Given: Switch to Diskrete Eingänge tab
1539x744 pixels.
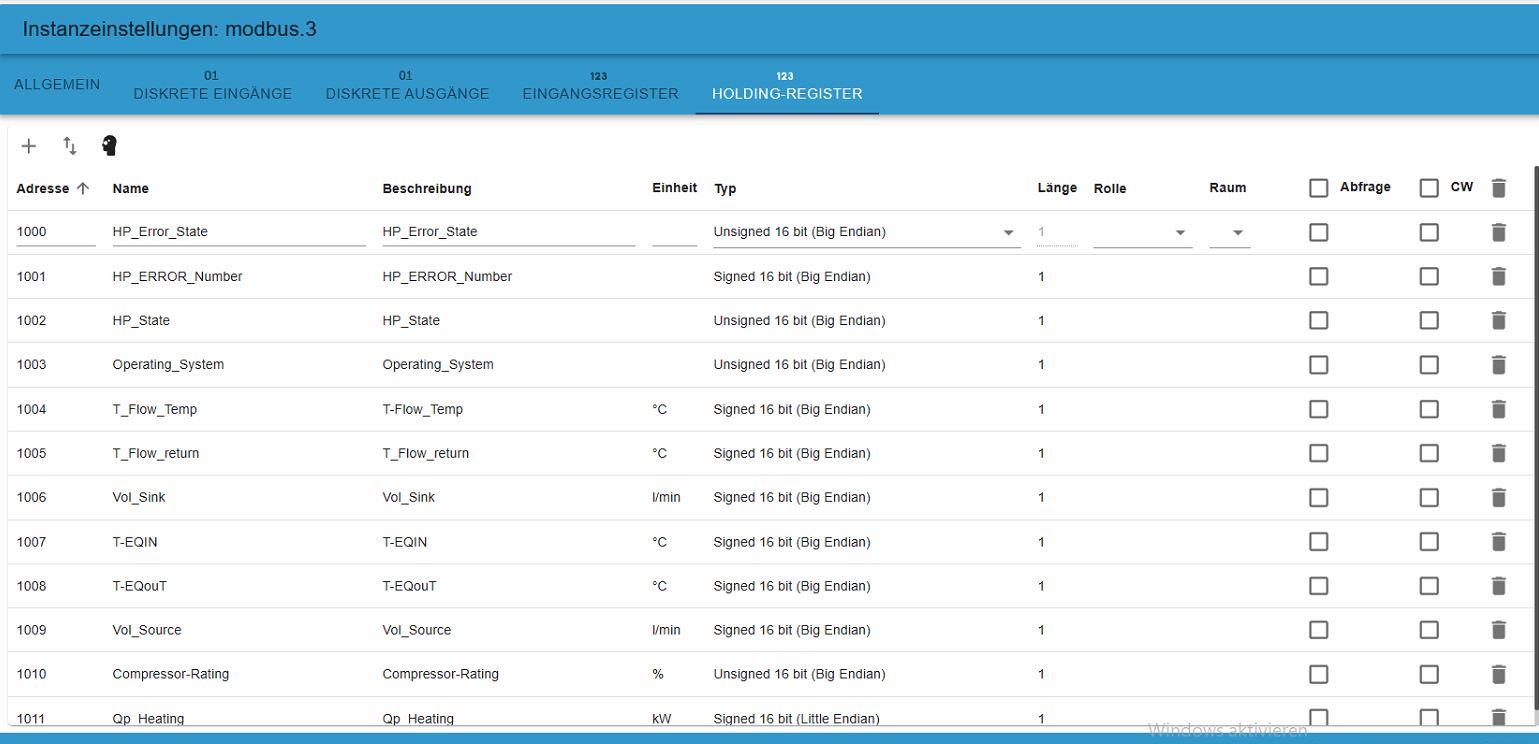Looking at the screenshot, I should [213, 85].
